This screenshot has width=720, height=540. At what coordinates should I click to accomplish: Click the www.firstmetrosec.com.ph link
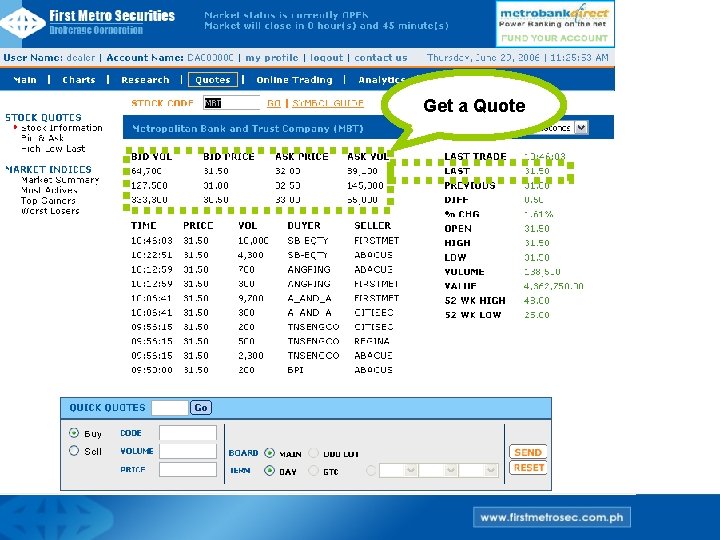(x=552, y=518)
